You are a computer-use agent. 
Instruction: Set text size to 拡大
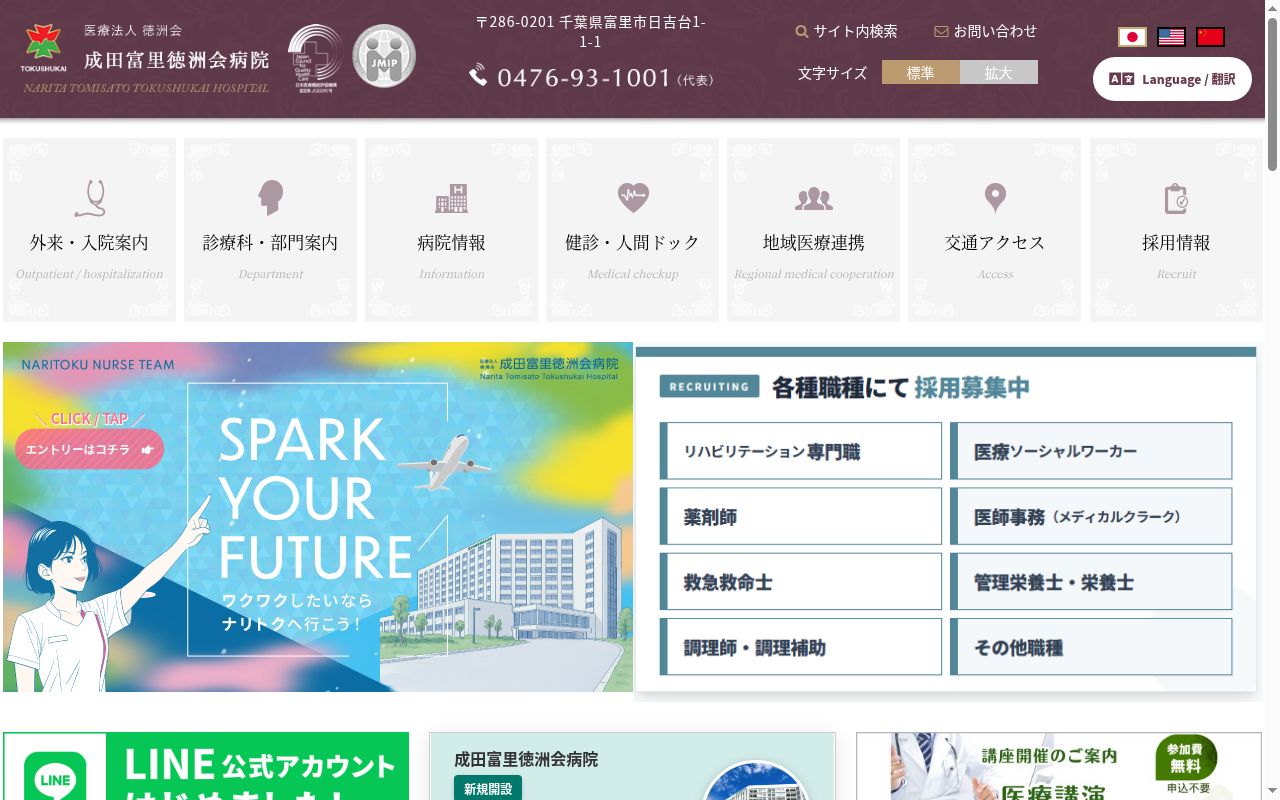[x=999, y=72]
